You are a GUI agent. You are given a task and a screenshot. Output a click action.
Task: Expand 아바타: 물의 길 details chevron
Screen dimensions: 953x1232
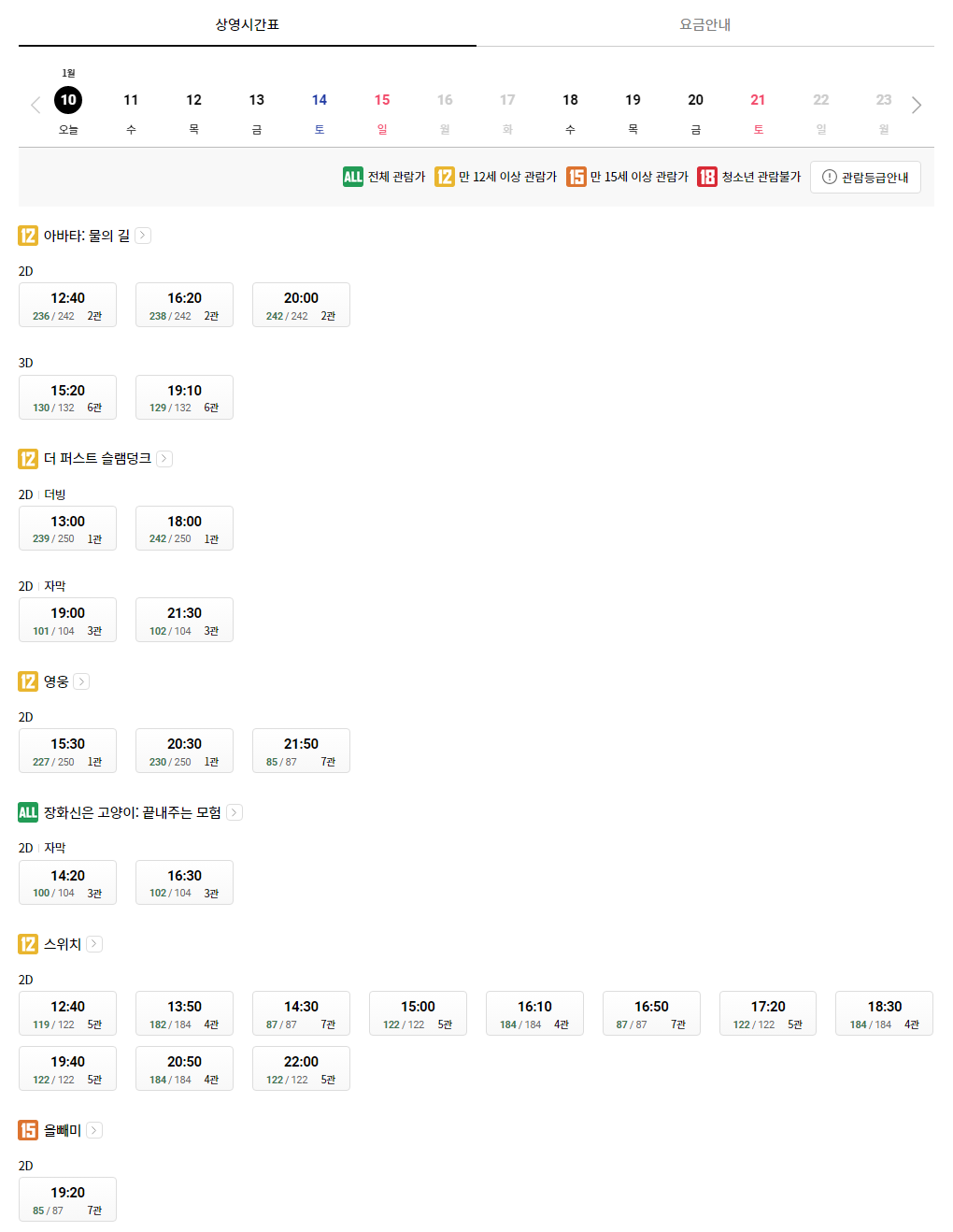[x=143, y=236]
